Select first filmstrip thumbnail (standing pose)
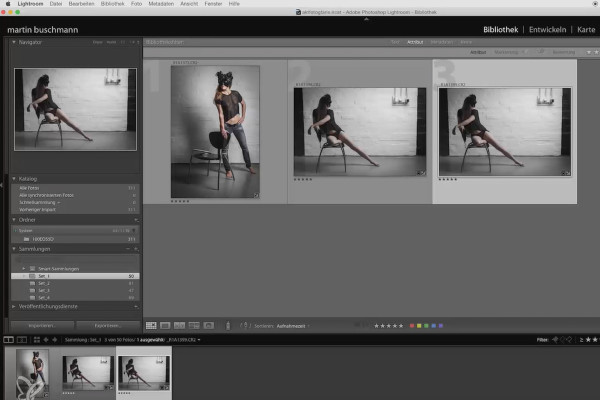The width and height of the screenshot is (600, 400). point(33,373)
